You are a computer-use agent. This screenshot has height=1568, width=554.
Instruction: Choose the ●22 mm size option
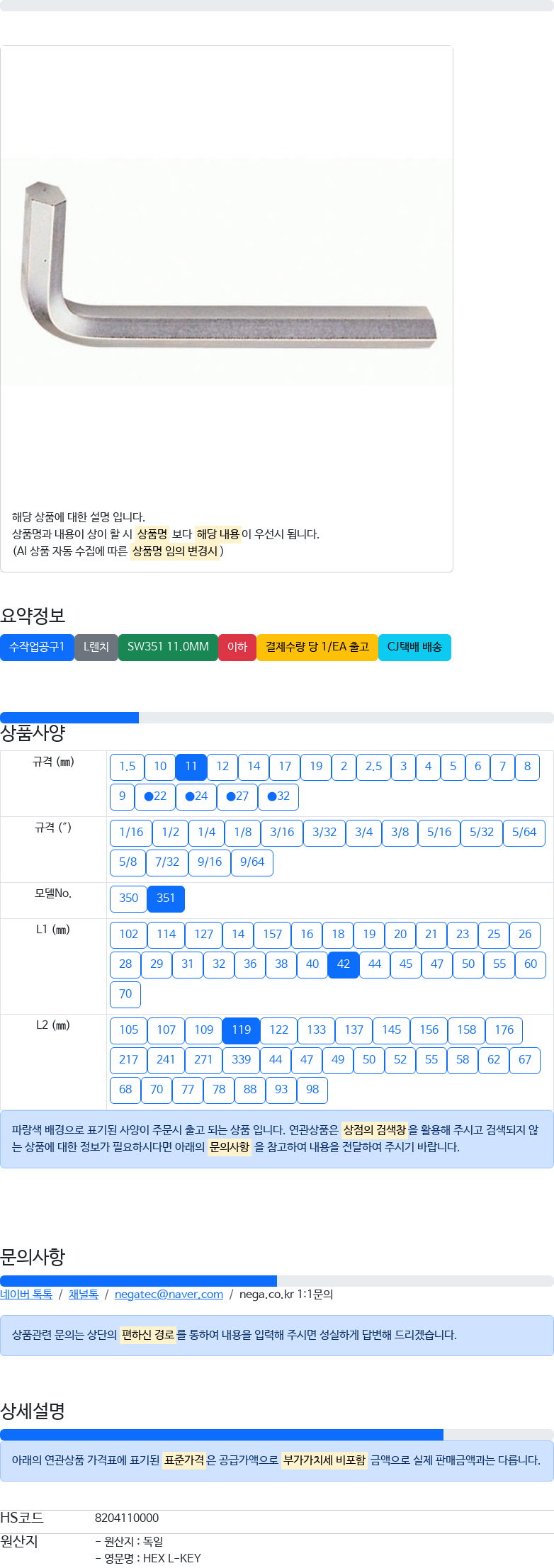click(x=155, y=796)
